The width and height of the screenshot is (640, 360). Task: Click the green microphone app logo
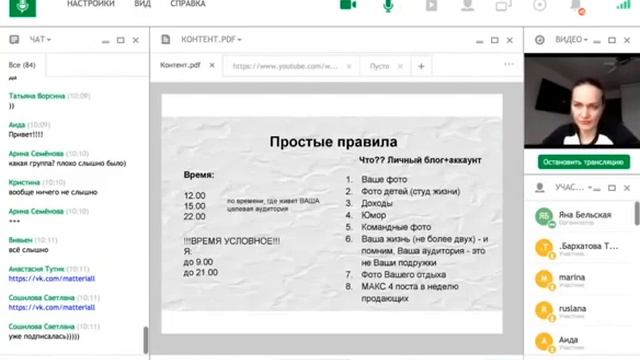22,7
